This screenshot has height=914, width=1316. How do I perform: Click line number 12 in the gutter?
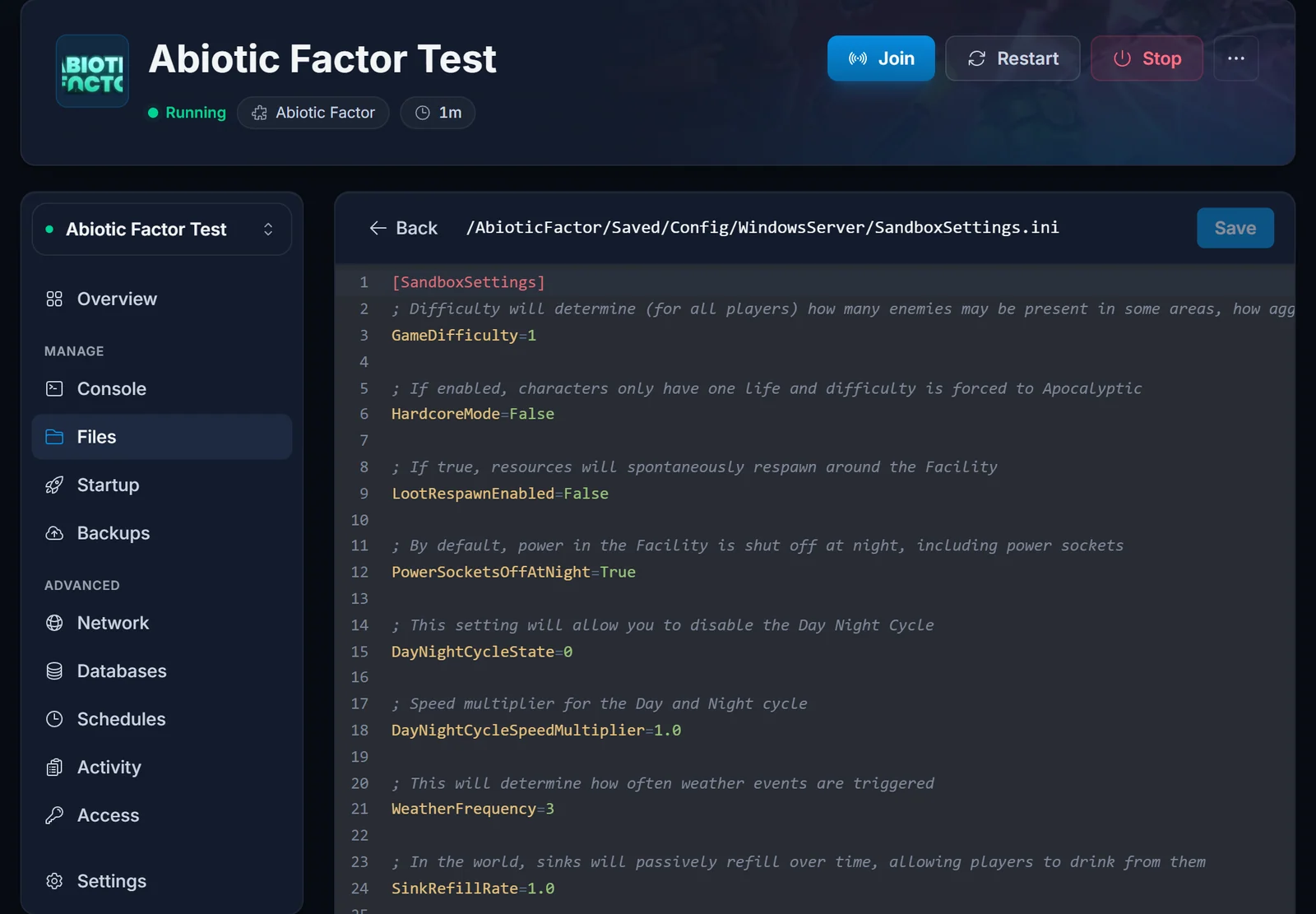[x=359, y=572]
